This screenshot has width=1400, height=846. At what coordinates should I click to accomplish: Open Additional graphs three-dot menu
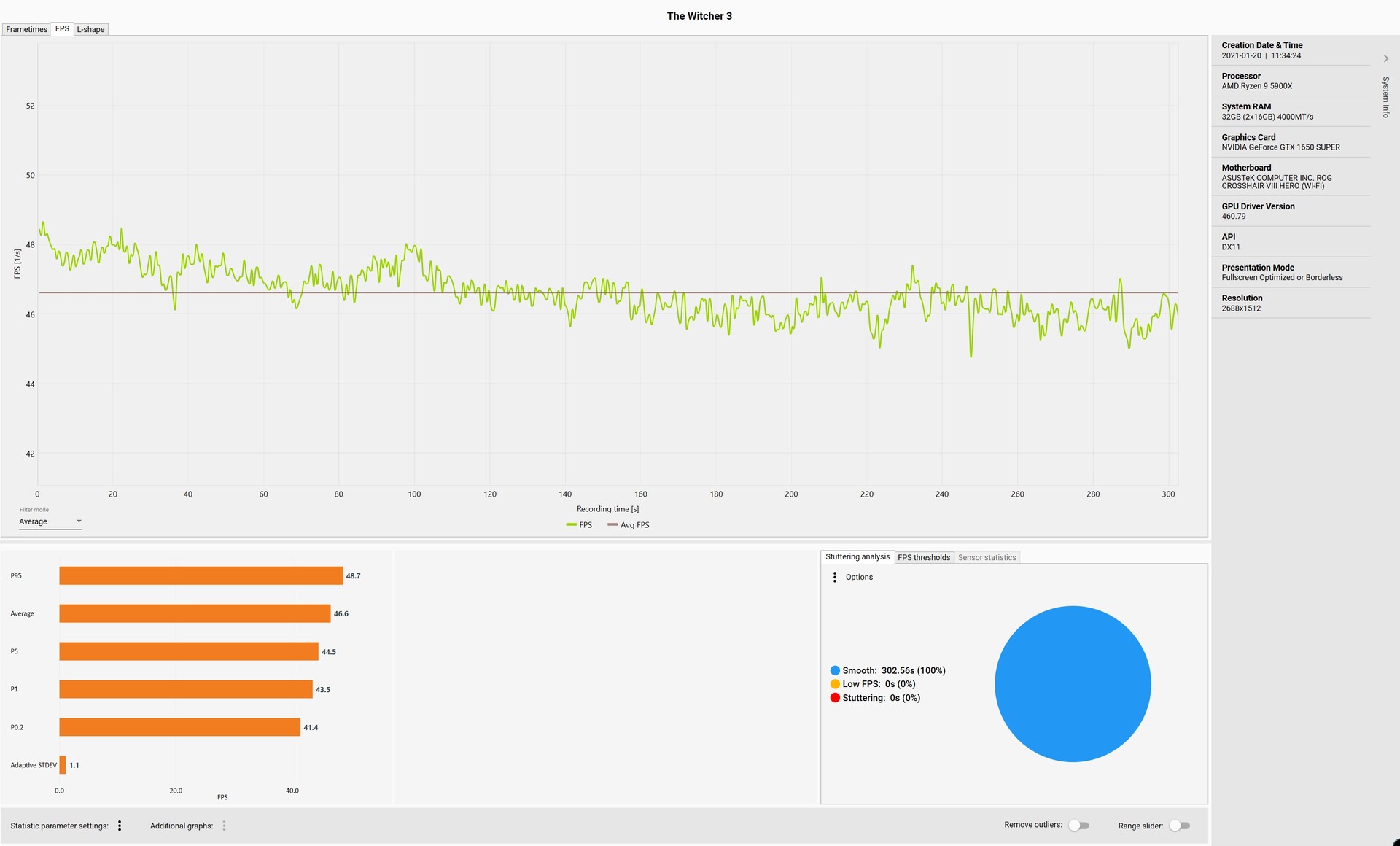(x=224, y=826)
